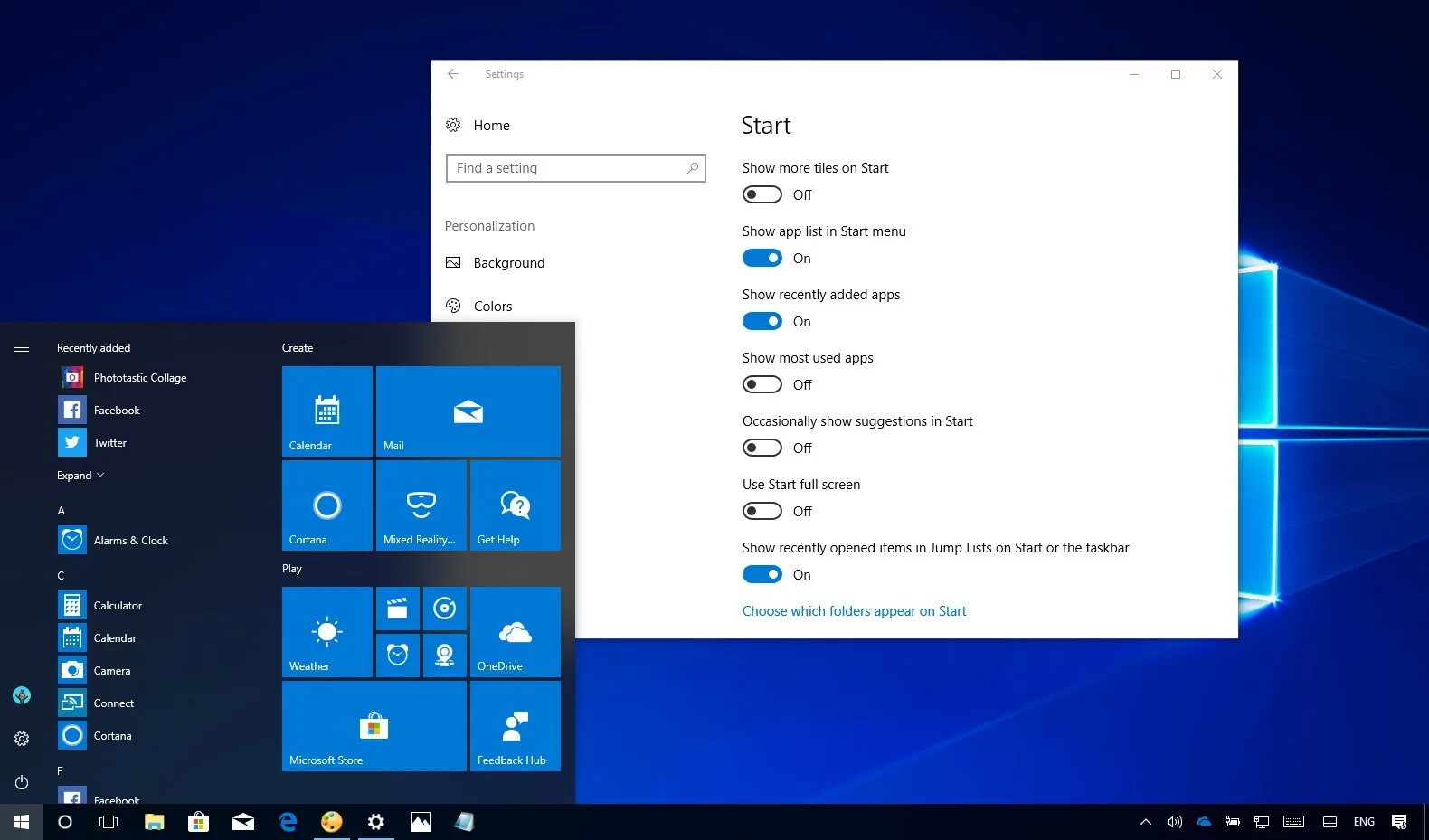
Task: Click the Power button in Start
Action: coord(22,782)
